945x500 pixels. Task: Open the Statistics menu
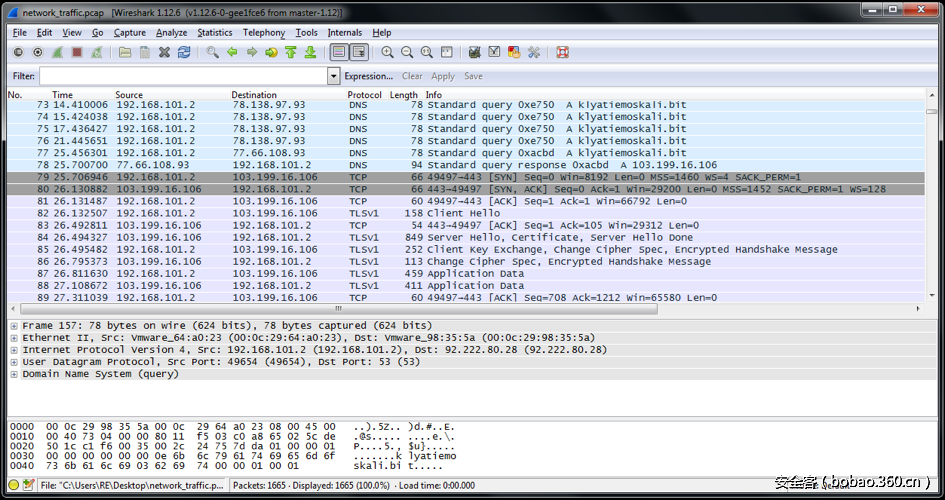(x=214, y=32)
